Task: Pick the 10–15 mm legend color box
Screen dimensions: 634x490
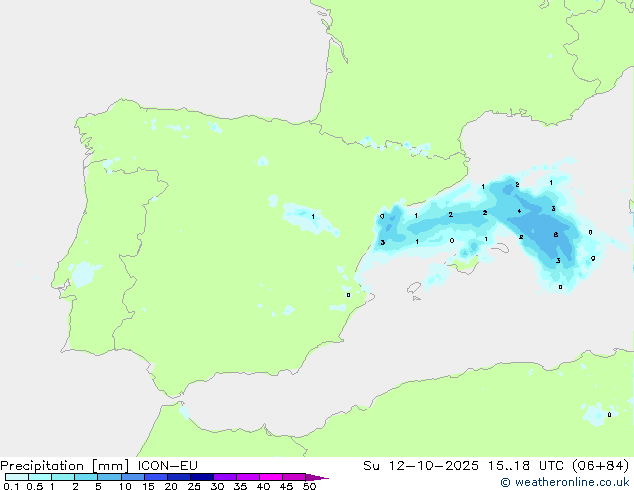Action: pos(132,477)
